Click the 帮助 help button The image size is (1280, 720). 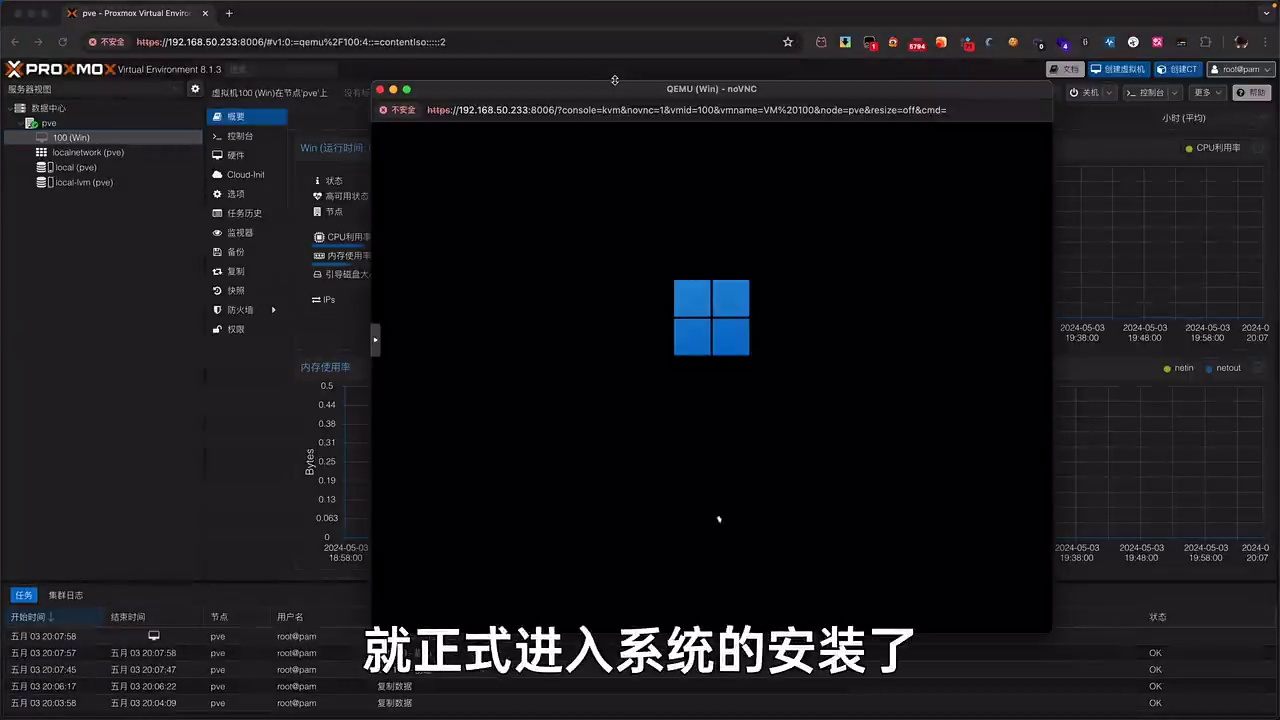click(x=1252, y=93)
